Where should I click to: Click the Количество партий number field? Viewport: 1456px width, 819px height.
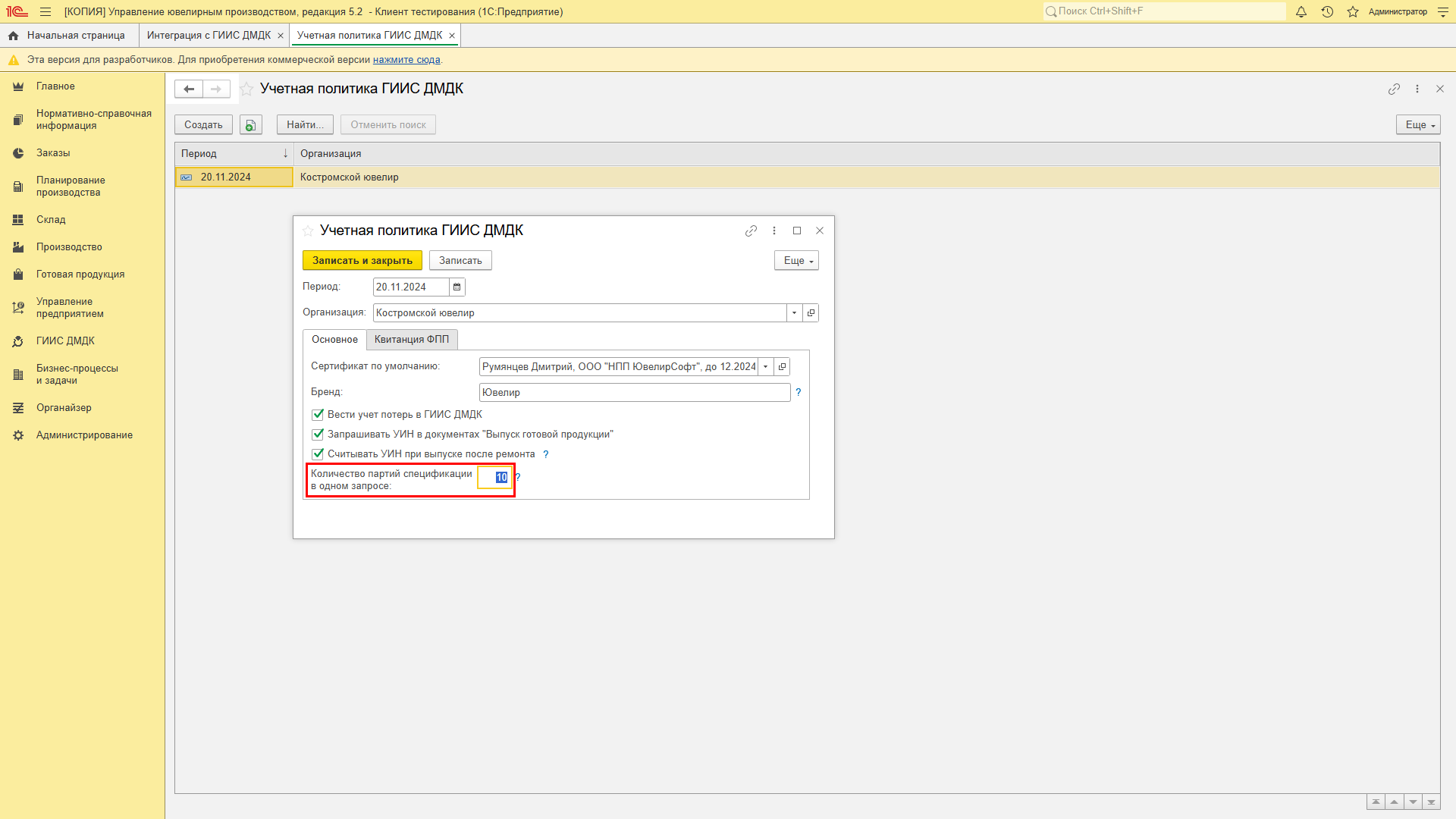click(495, 477)
